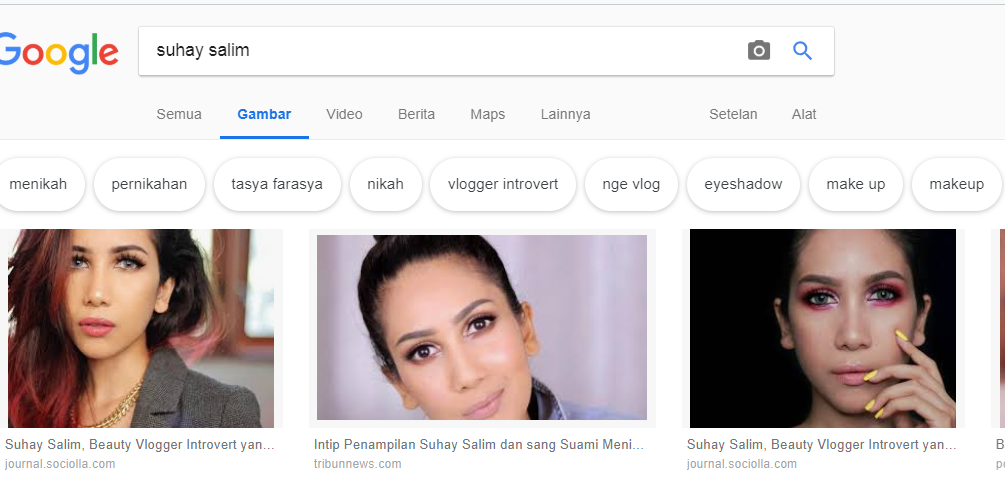Open the Intip Penampilan Suhay Salim title link
Screen dimensions: 1005x478
(x=479, y=445)
